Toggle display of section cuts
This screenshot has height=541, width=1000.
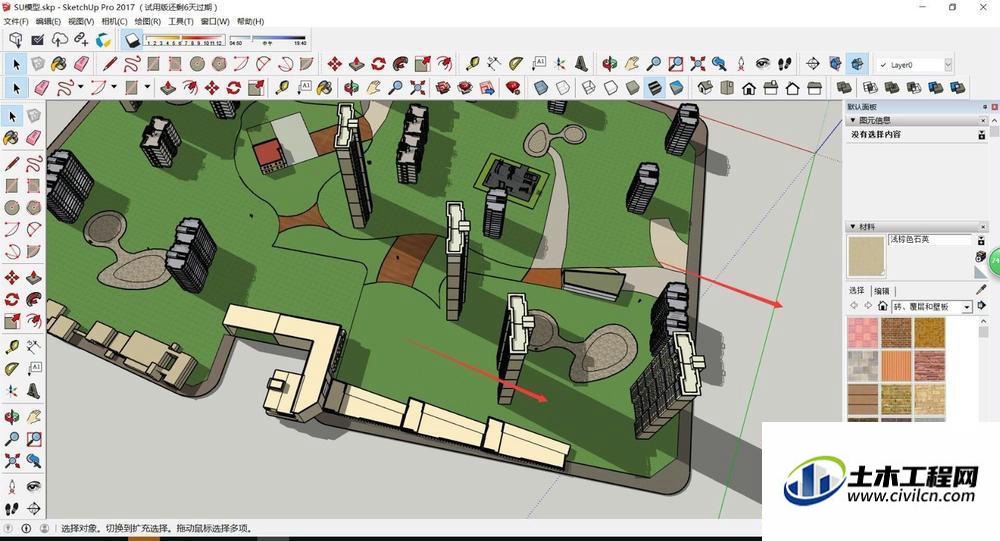857,64
